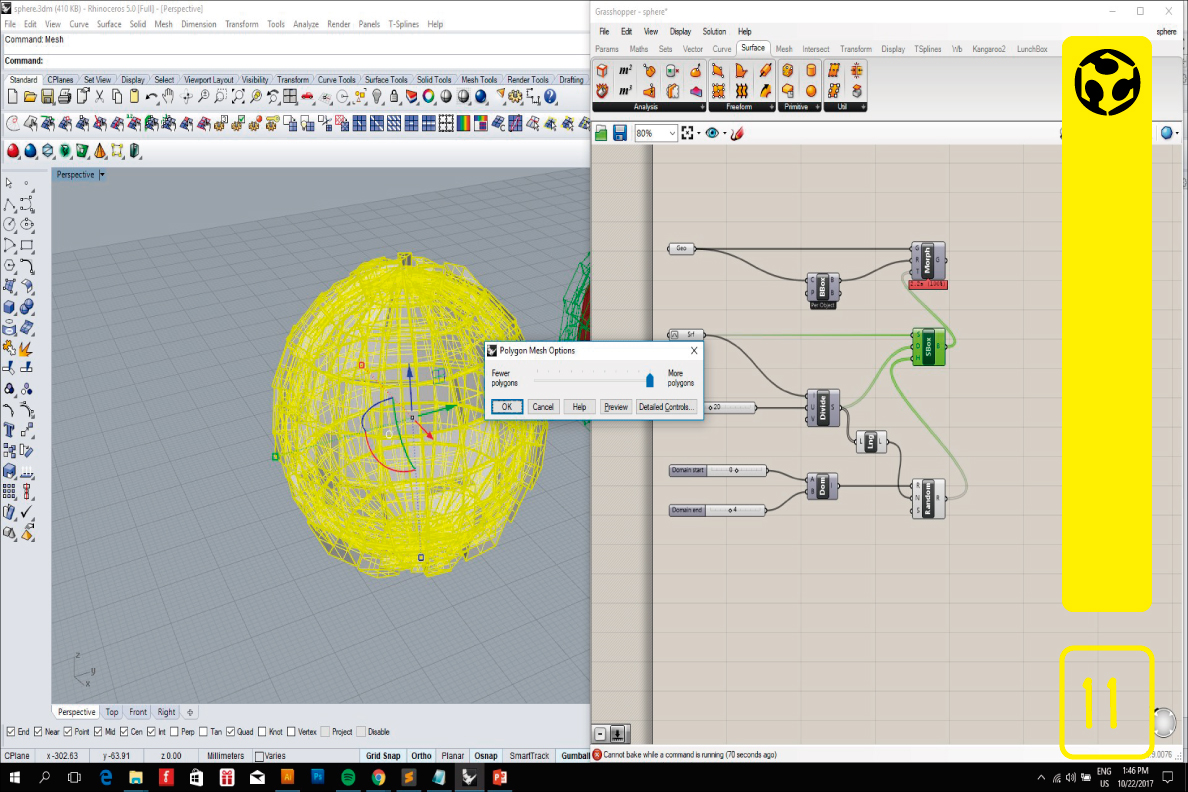Screen dimensions: 1188x792
Task: Expand the Grasshopper preview eye dropdown arrow
Action: point(724,133)
